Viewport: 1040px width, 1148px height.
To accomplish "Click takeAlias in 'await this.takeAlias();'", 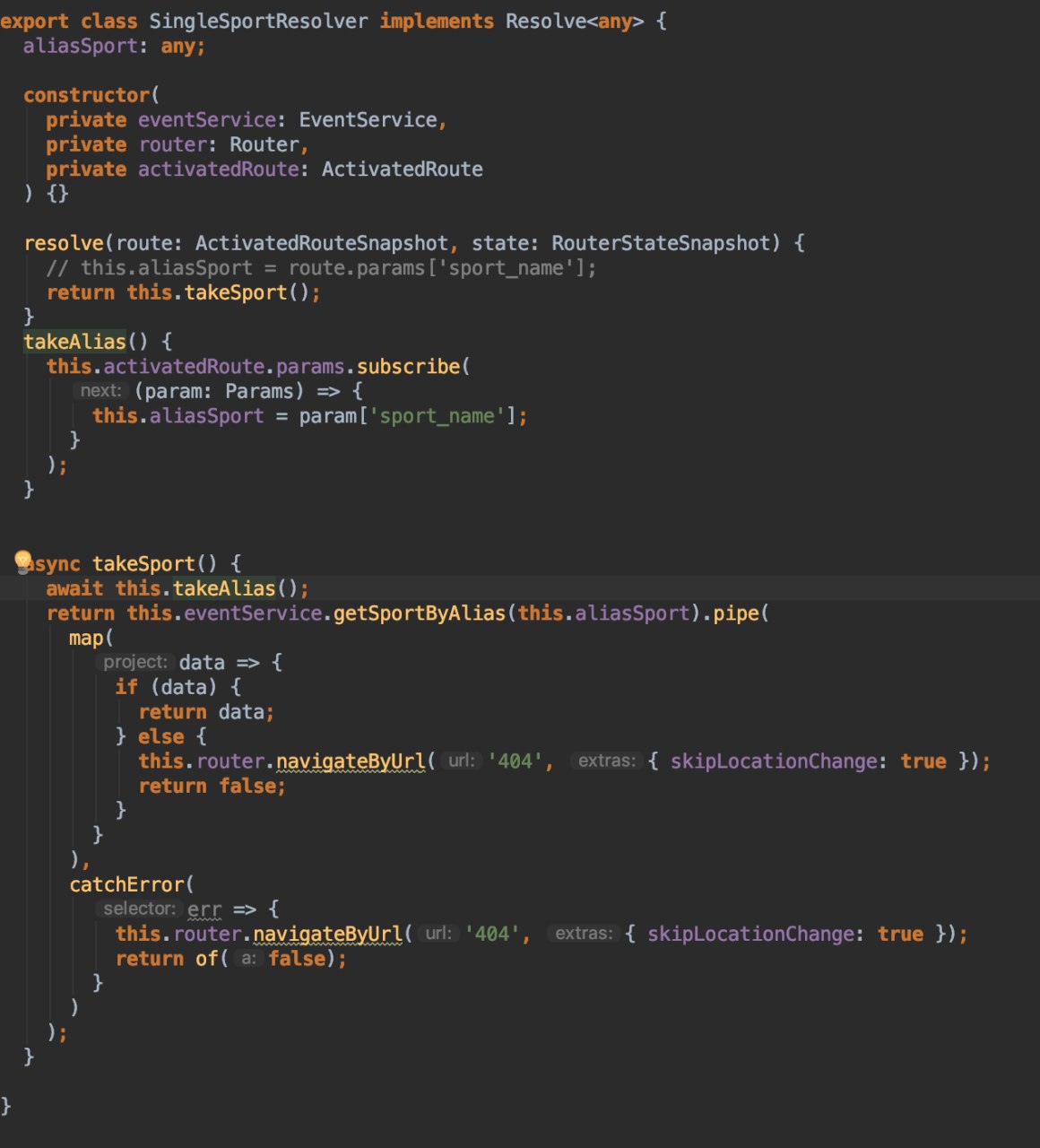I will pyautogui.click(x=224, y=588).
